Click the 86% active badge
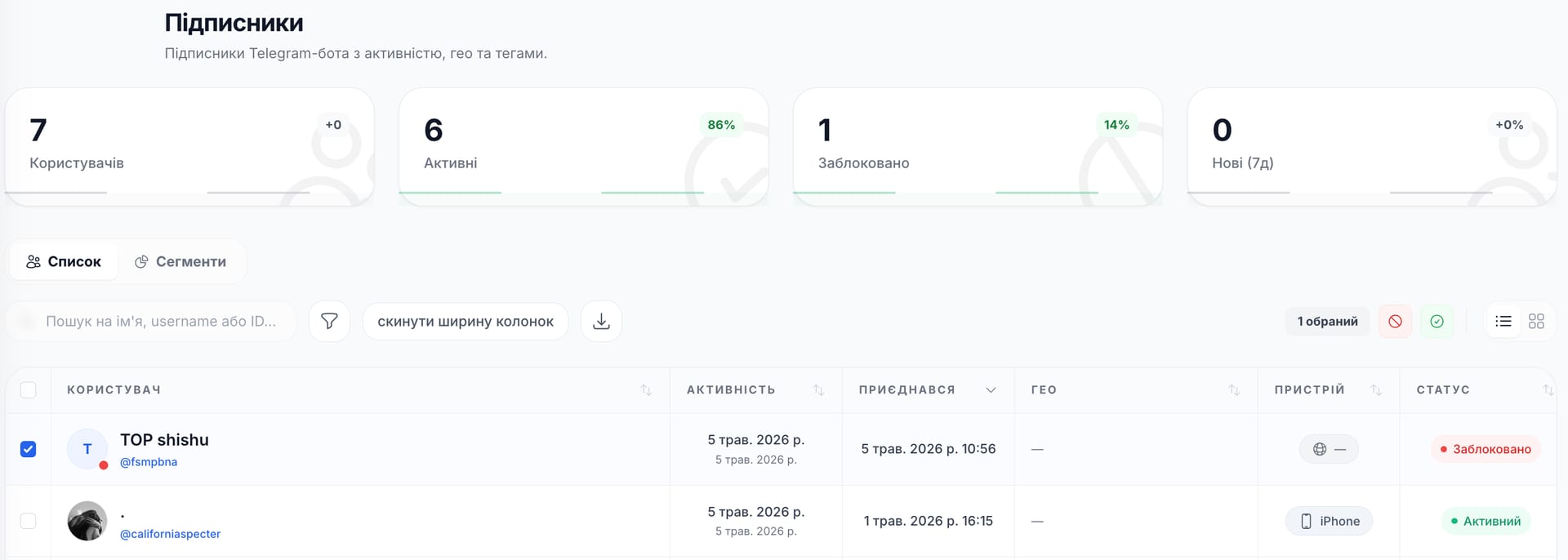The height and width of the screenshot is (560, 1568). pos(721,125)
